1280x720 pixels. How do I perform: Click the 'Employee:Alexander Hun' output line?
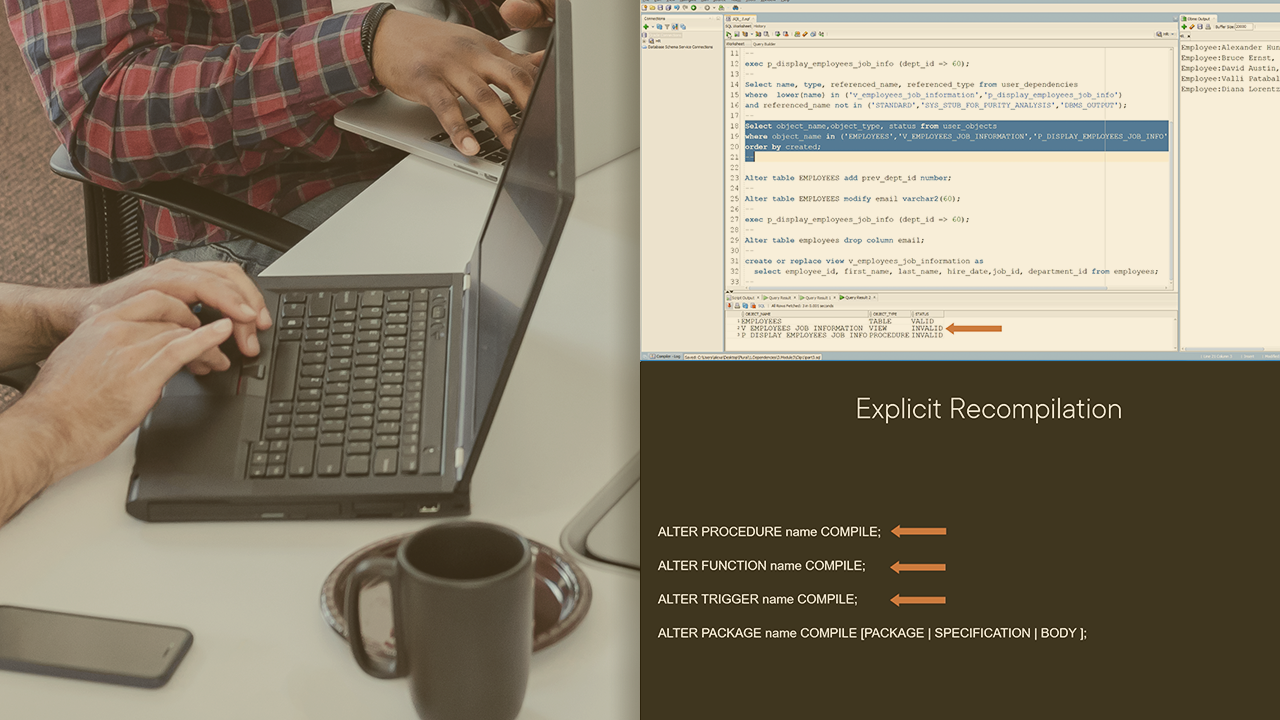coord(1230,47)
